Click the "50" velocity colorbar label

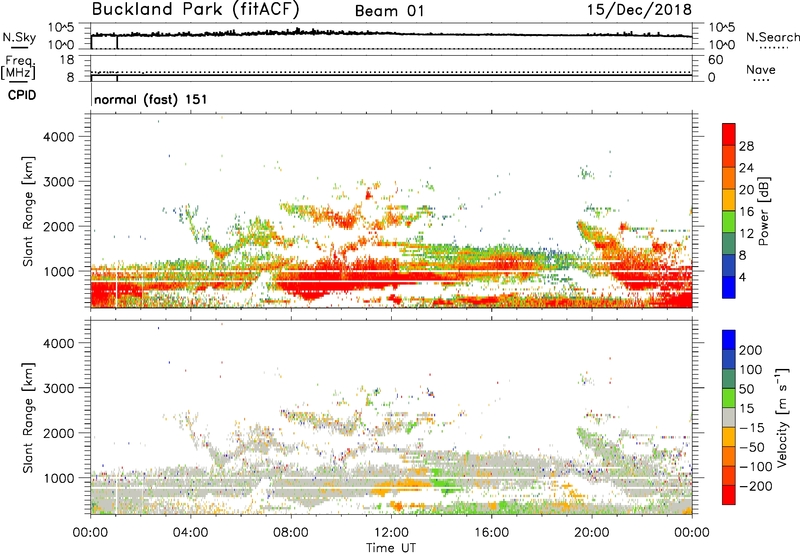(746, 389)
